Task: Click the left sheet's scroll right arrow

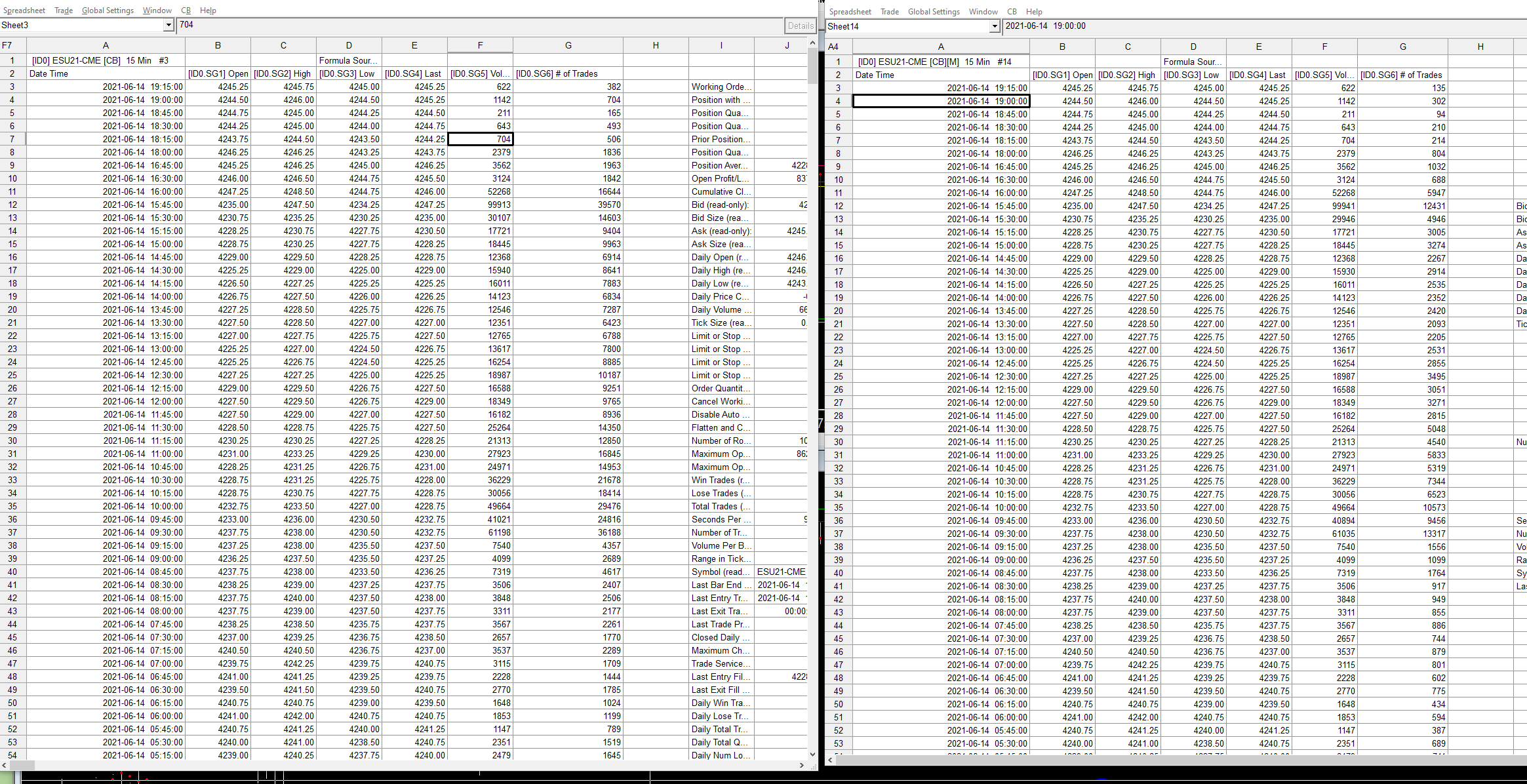Action: [x=802, y=765]
